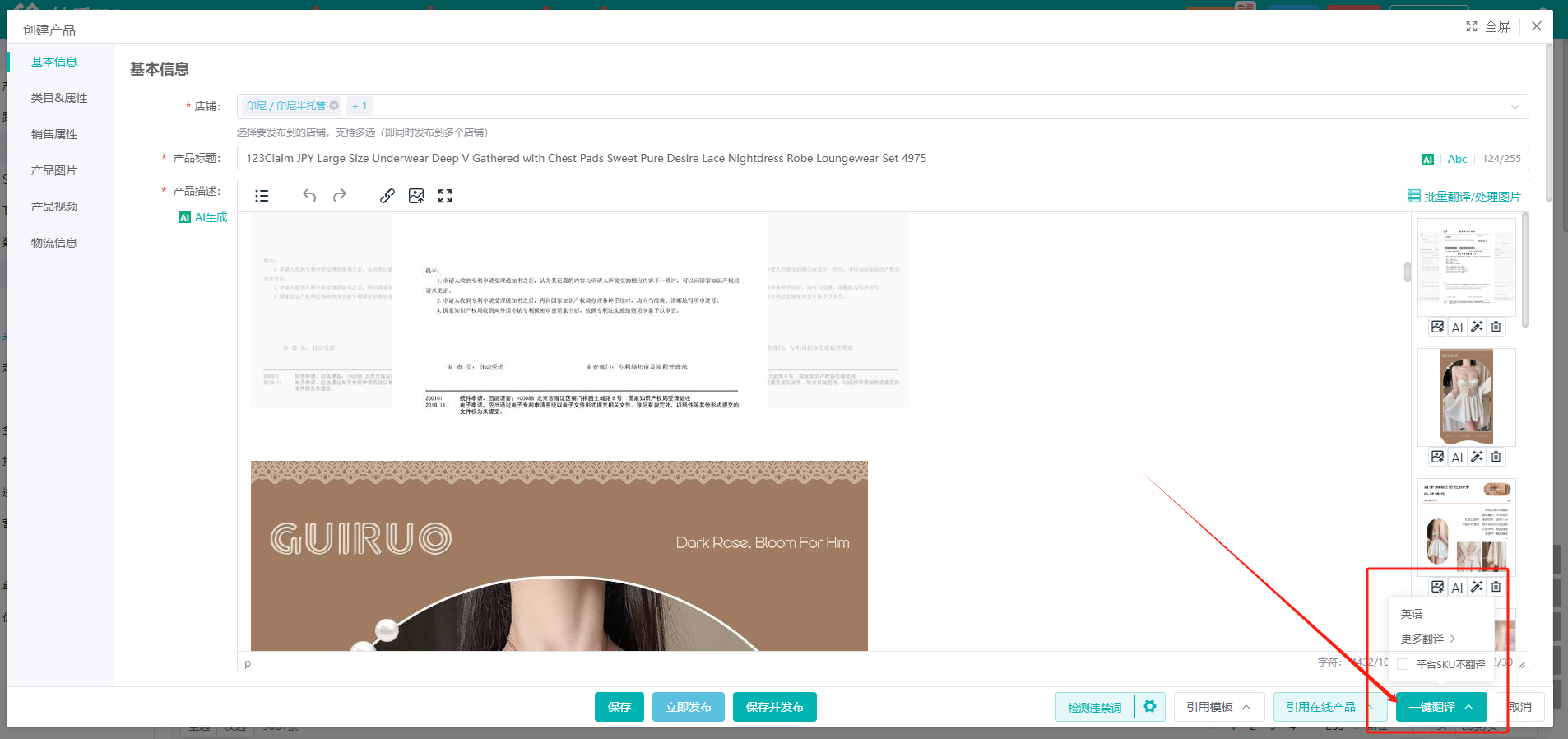Image resolution: width=1568 pixels, height=739 pixels.
Task: Replace image on nightdress model thumbnail
Action: click(1437, 457)
